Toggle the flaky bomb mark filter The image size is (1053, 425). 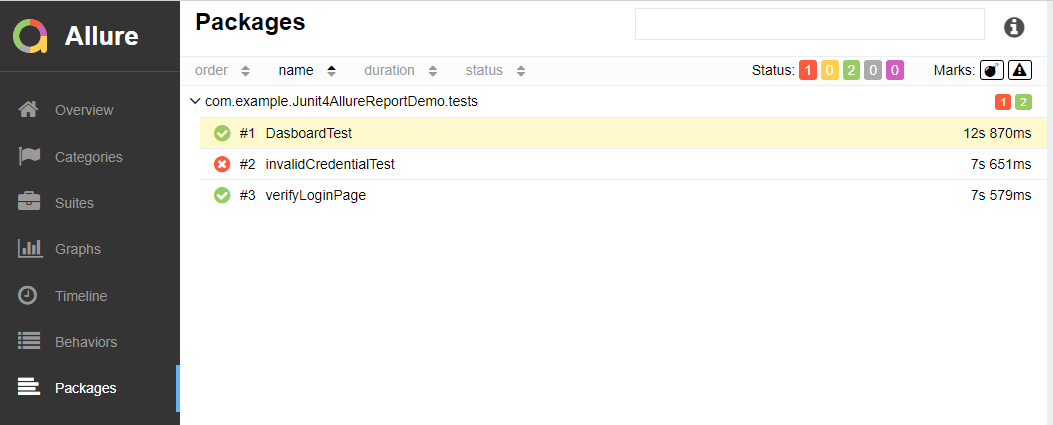point(991,70)
